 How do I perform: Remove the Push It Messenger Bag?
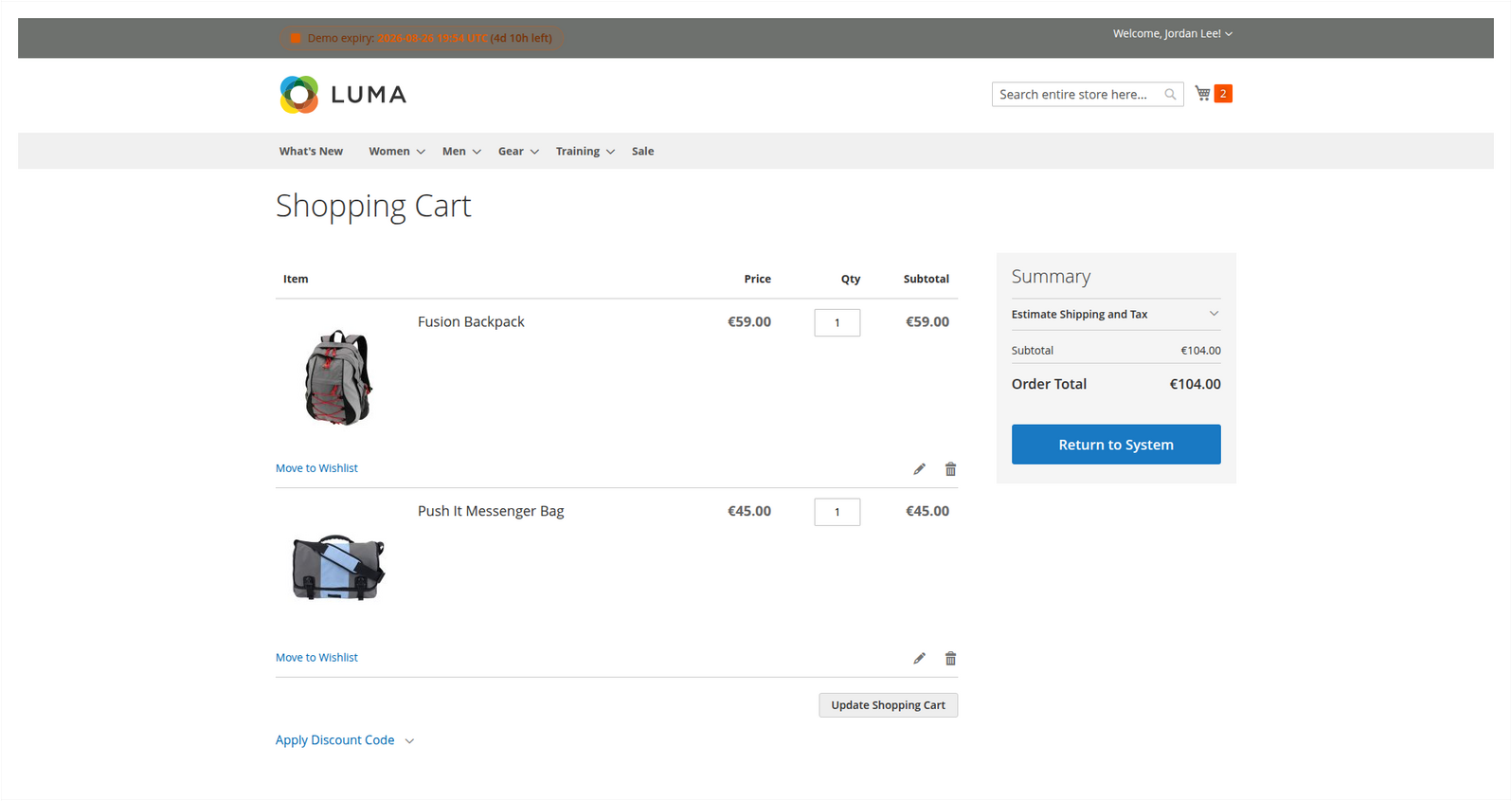tap(950, 659)
